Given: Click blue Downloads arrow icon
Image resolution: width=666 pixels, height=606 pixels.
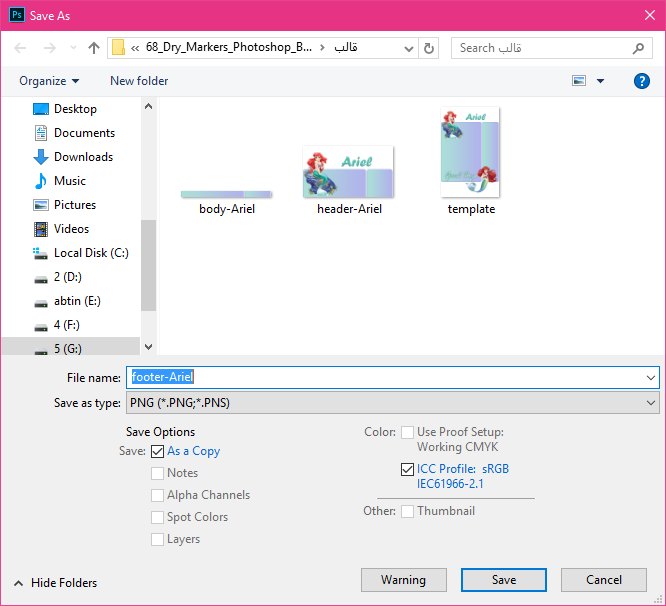Looking at the screenshot, I should [x=41, y=157].
